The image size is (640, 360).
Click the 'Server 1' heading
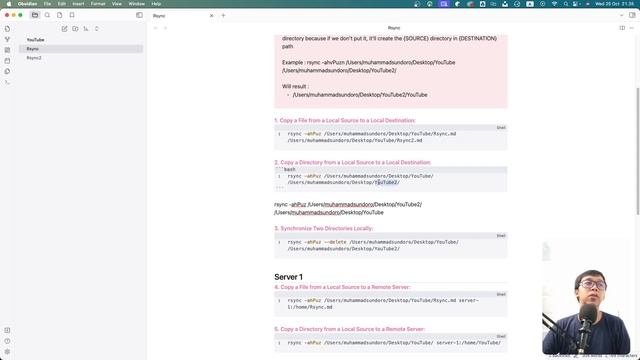point(289,277)
